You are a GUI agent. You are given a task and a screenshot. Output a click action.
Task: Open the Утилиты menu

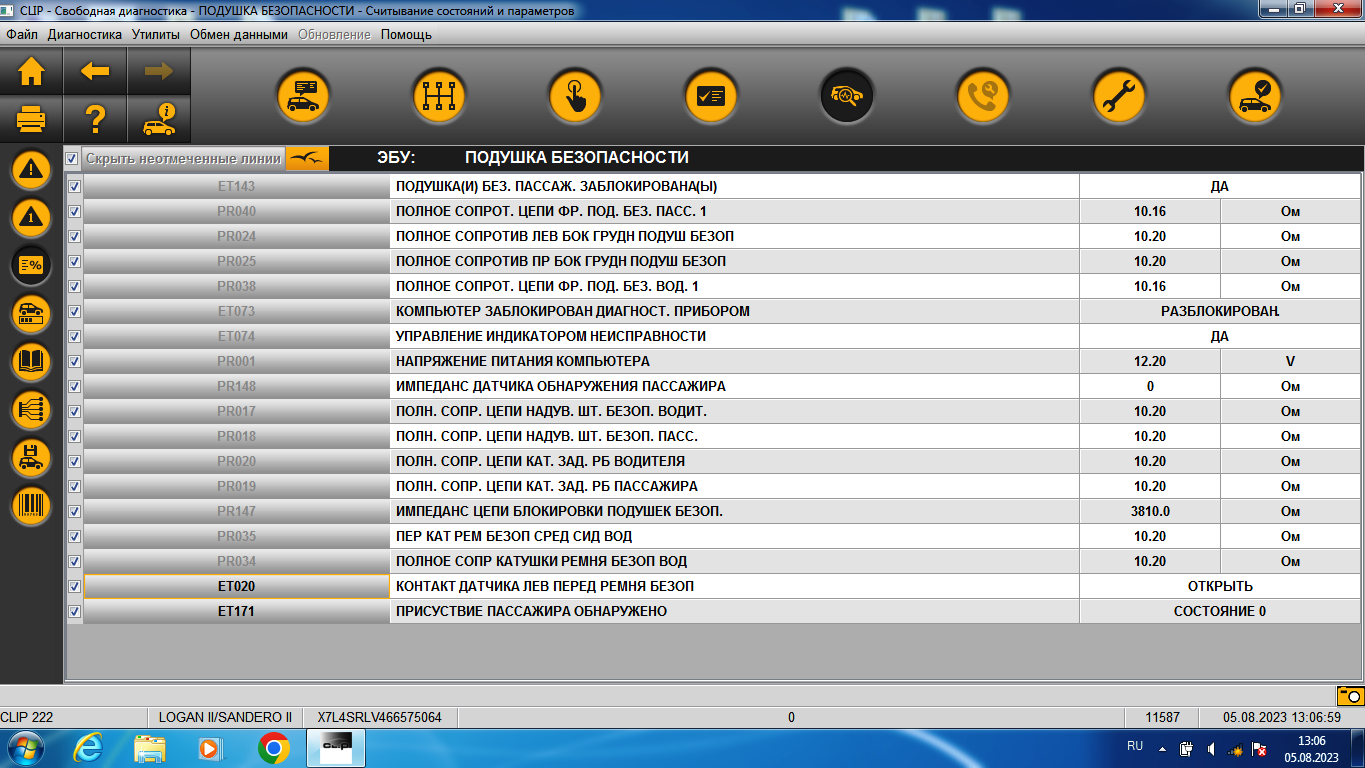[156, 34]
